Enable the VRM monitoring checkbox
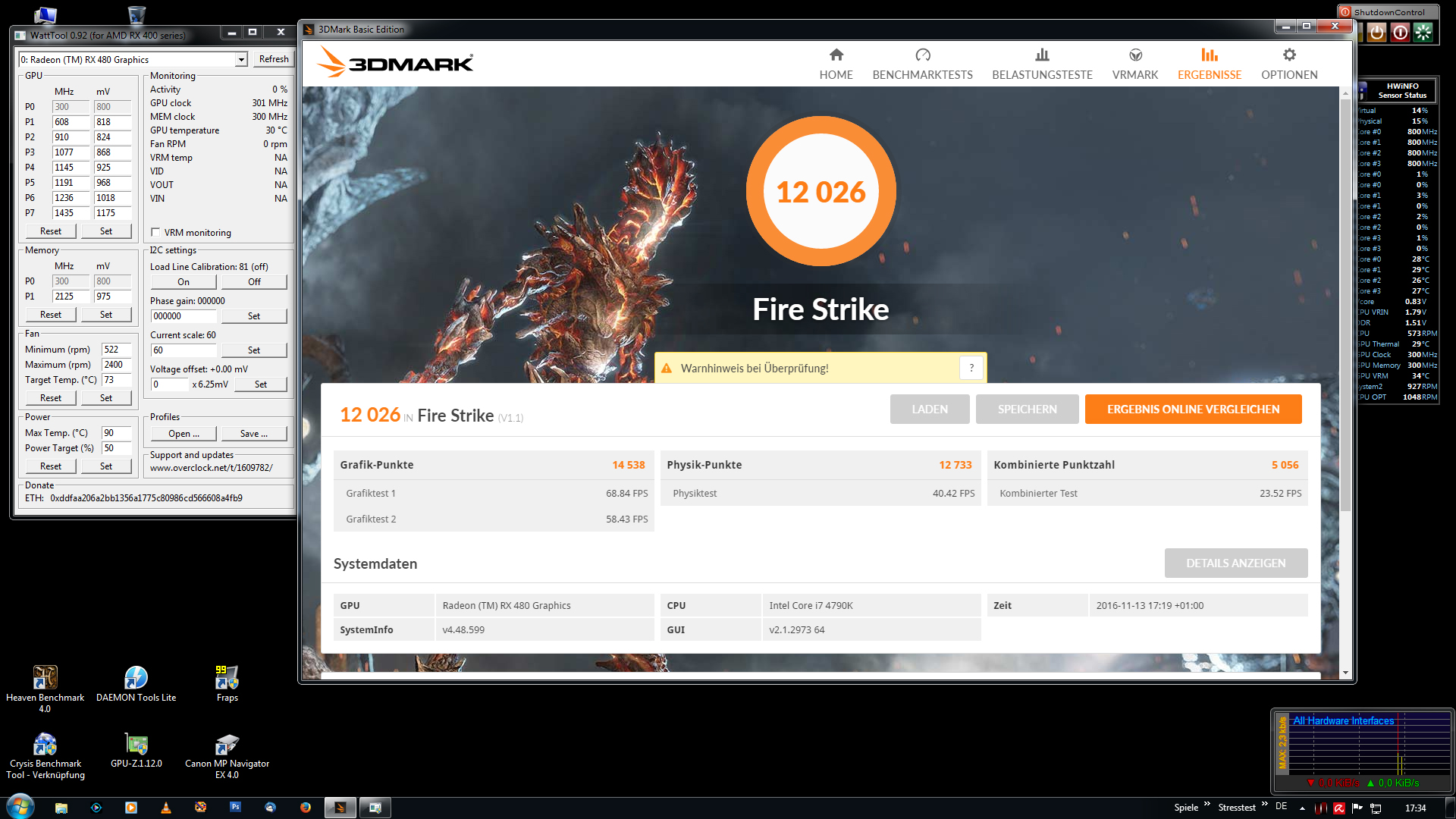 click(155, 233)
